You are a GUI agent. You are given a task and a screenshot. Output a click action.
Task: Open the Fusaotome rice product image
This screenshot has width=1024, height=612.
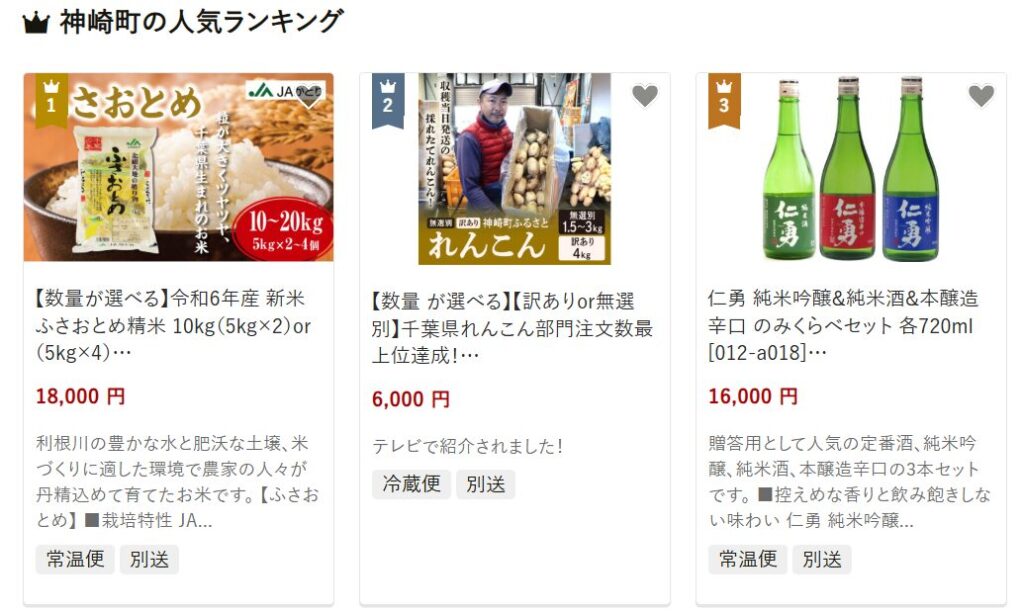tap(178, 167)
